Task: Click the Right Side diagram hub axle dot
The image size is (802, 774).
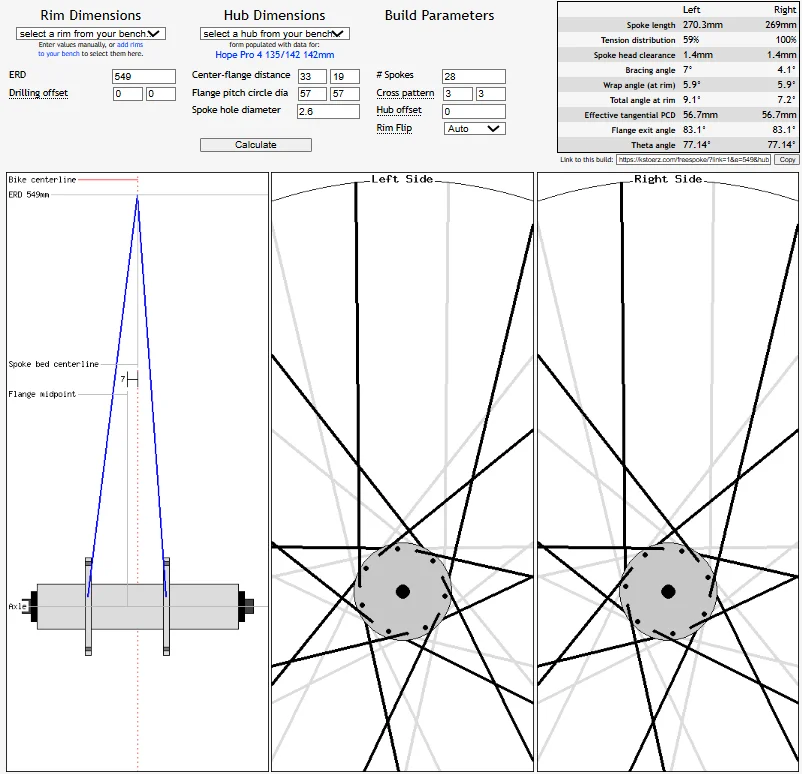Action: 668,592
